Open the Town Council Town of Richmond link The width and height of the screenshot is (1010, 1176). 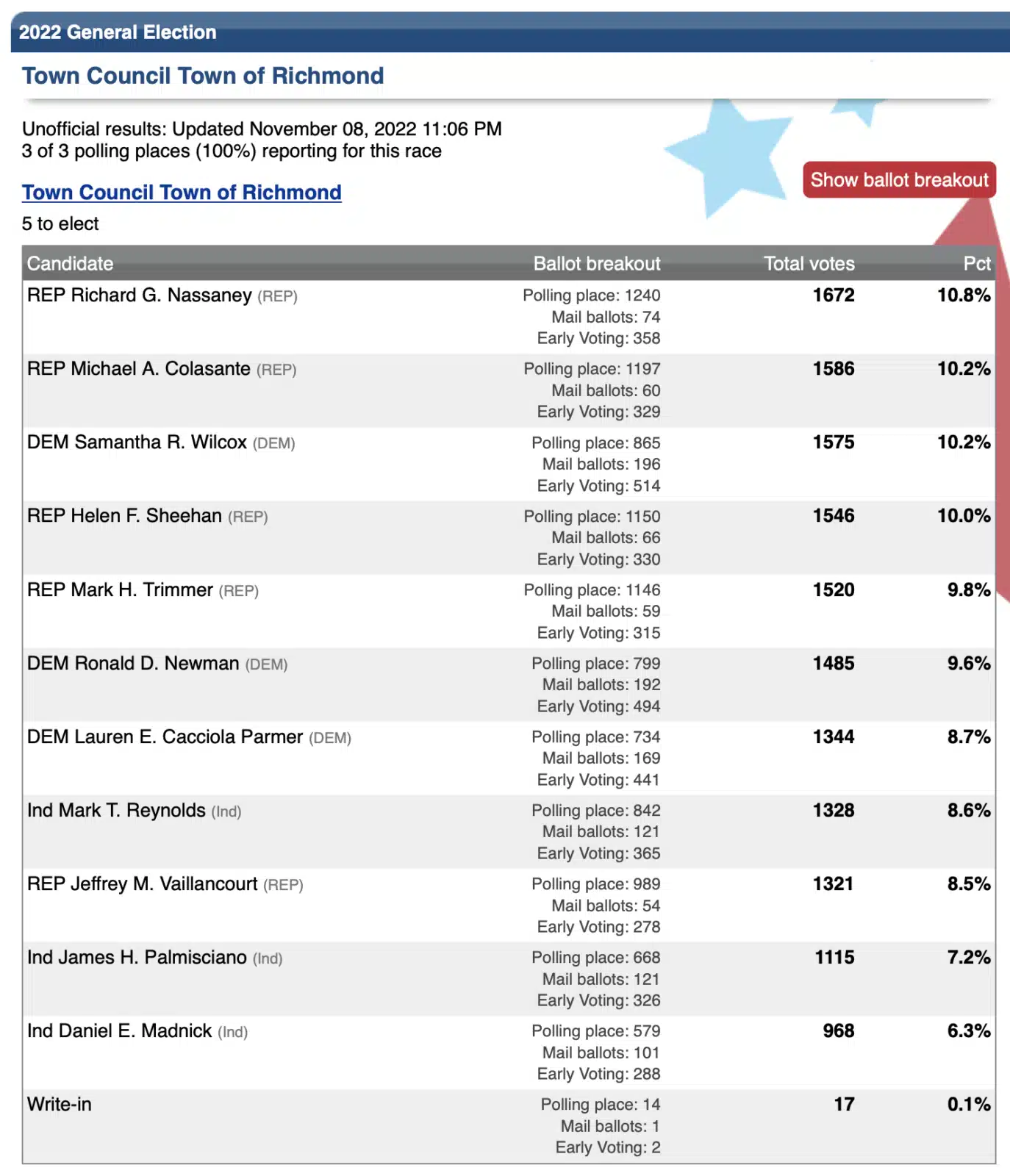182,193
